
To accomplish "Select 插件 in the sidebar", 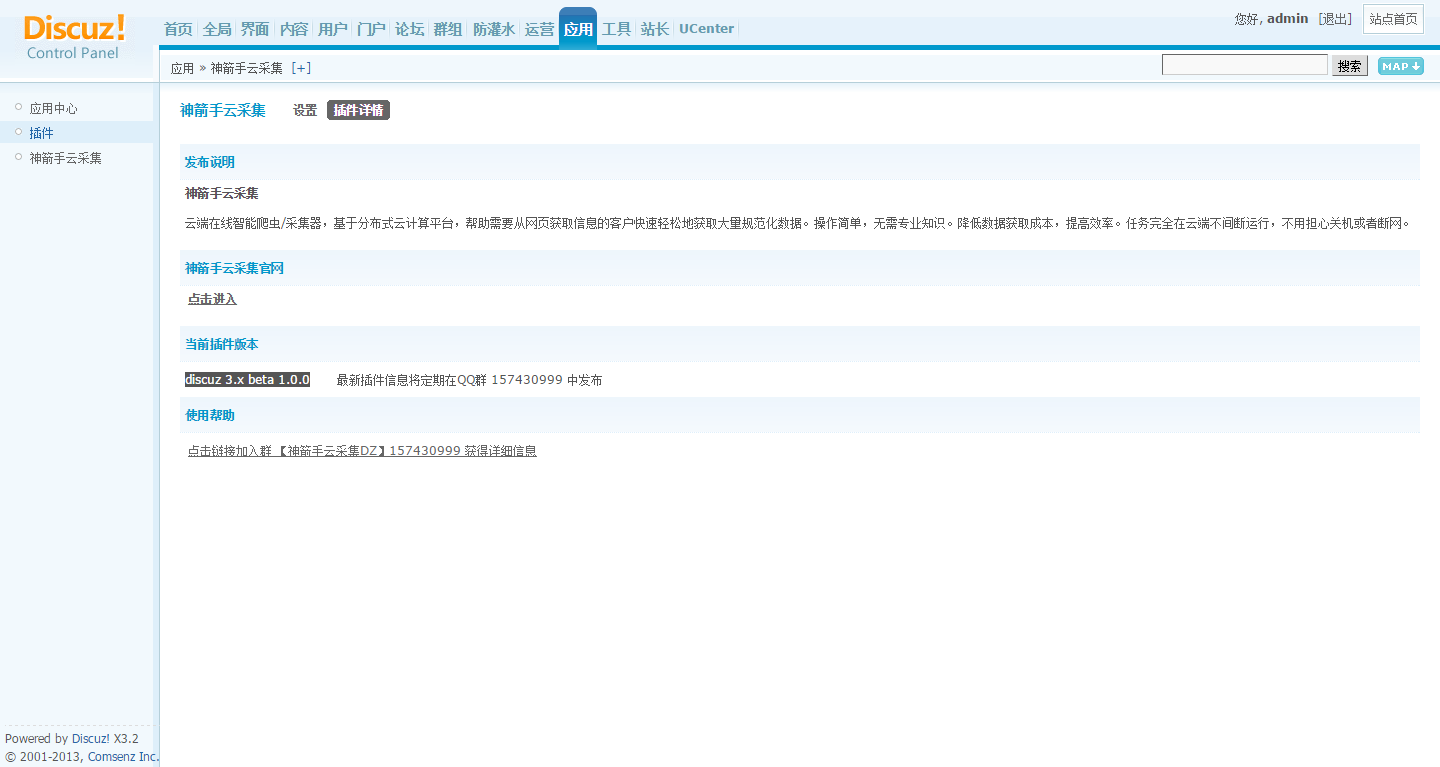I will coord(41,133).
